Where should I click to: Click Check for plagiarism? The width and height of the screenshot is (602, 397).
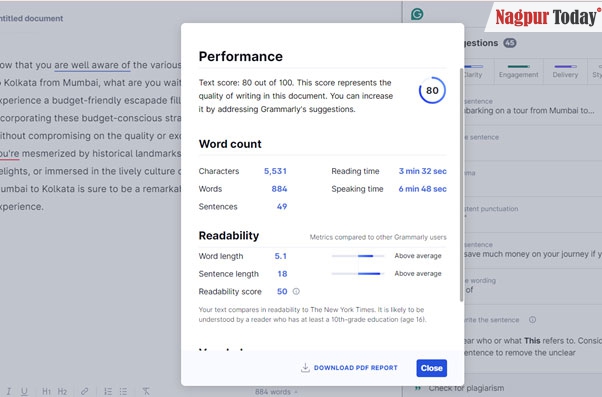[466, 388]
